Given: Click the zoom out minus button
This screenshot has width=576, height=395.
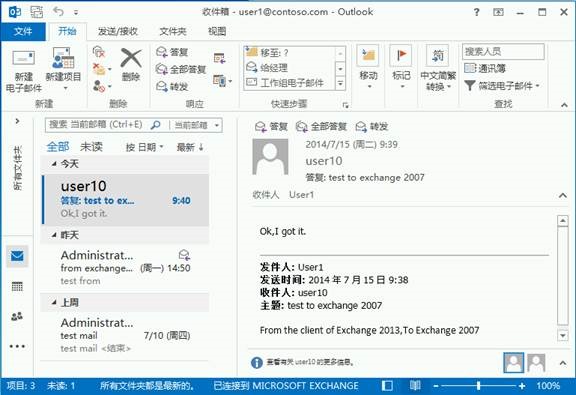Looking at the screenshot, I should tap(436, 386).
